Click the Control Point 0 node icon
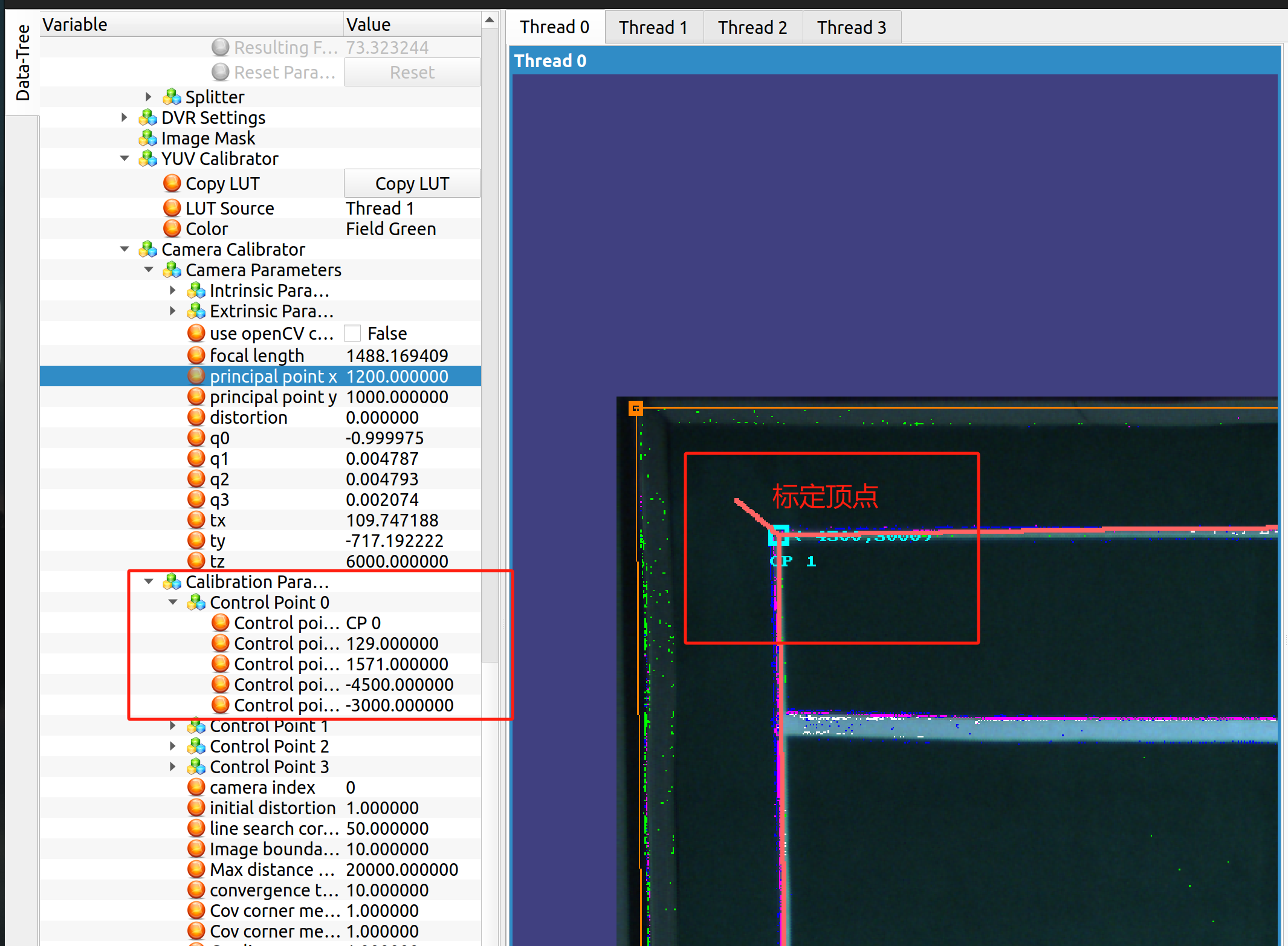 coord(196,602)
